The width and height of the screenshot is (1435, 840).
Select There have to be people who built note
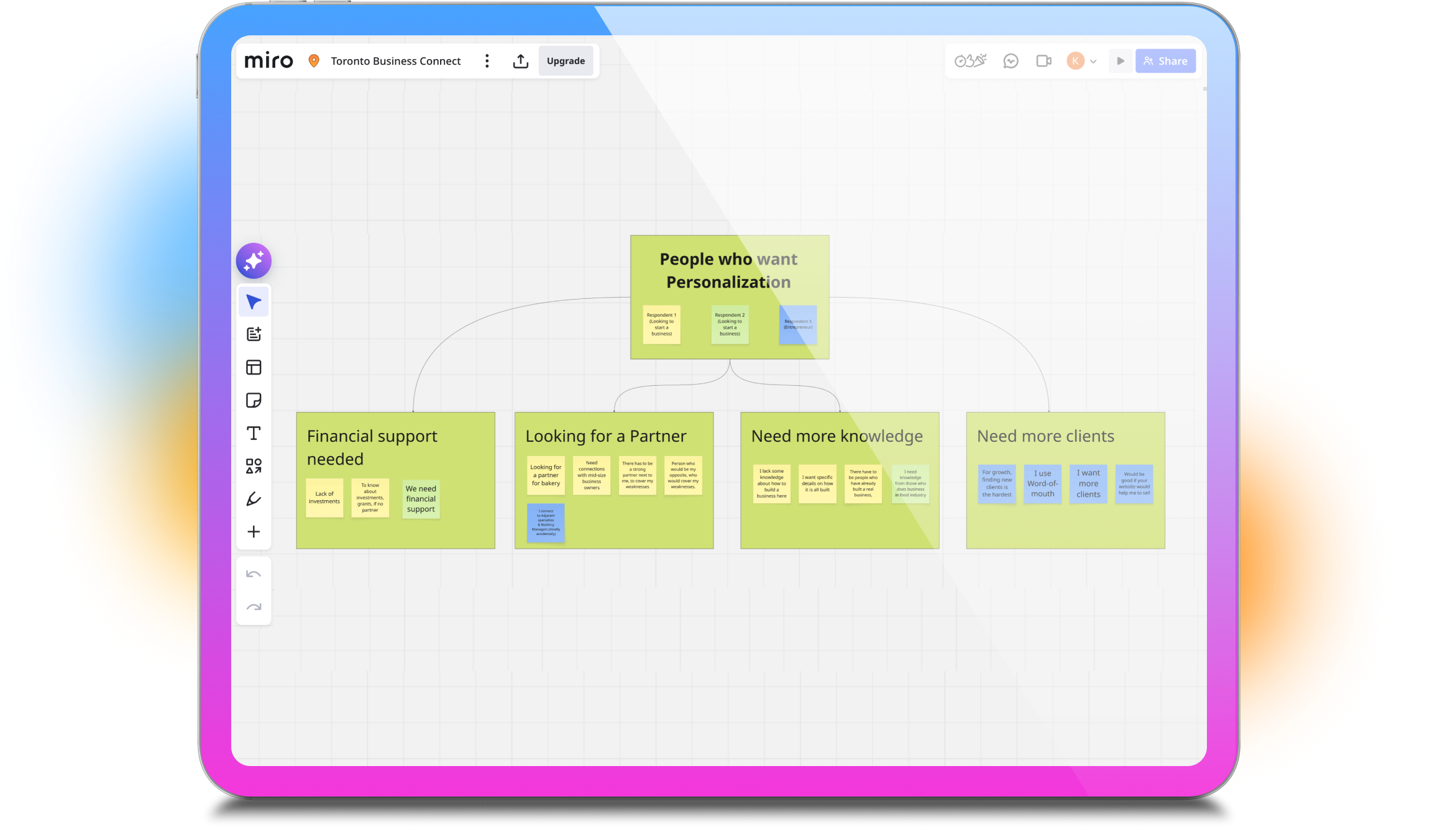[x=863, y=483]
